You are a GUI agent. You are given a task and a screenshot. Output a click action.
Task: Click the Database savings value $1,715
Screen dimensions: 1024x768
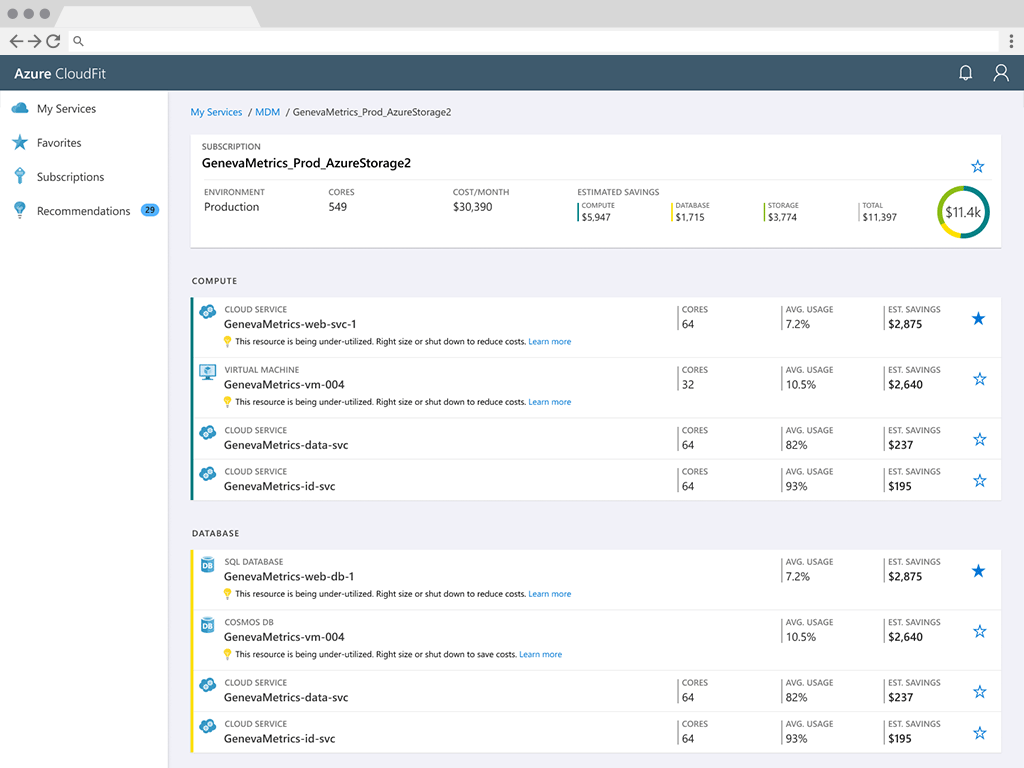(690, 217)
